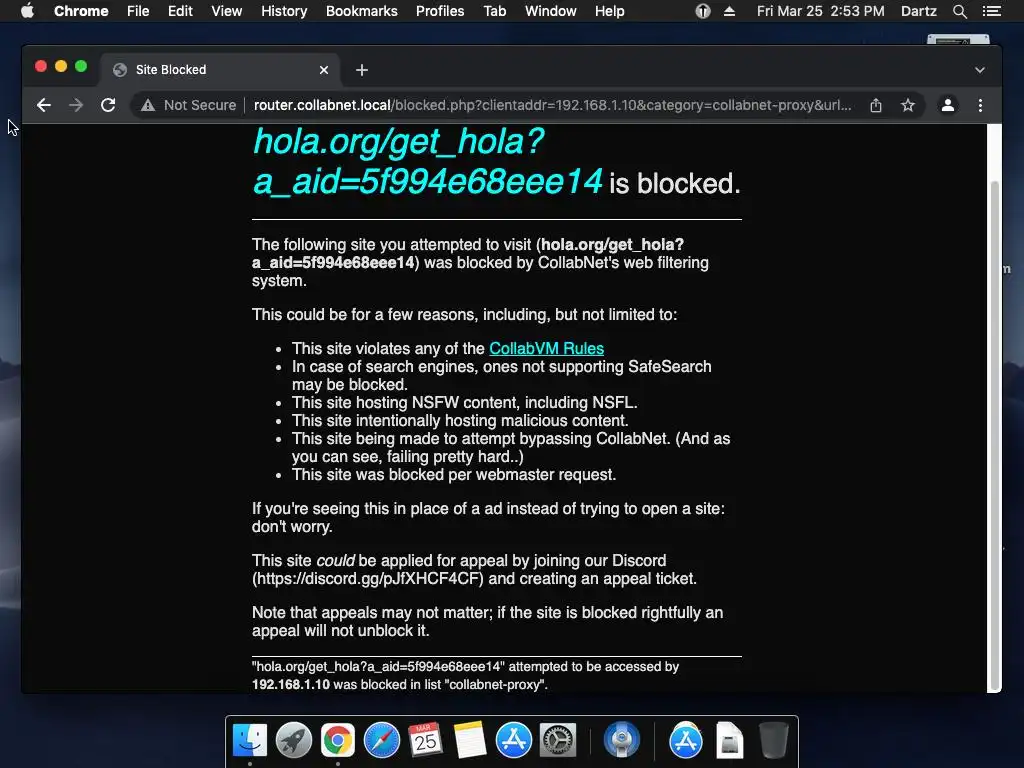This screenshot has height=768, width=1024.
Task: Click the forward navigation arrow
Action: (x=76, y=105)
